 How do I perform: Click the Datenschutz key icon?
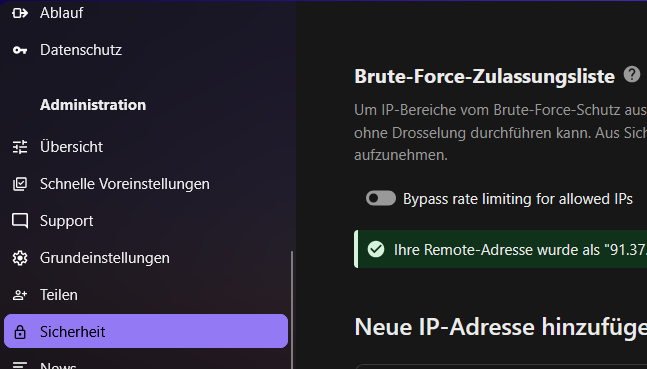(20, 50)
